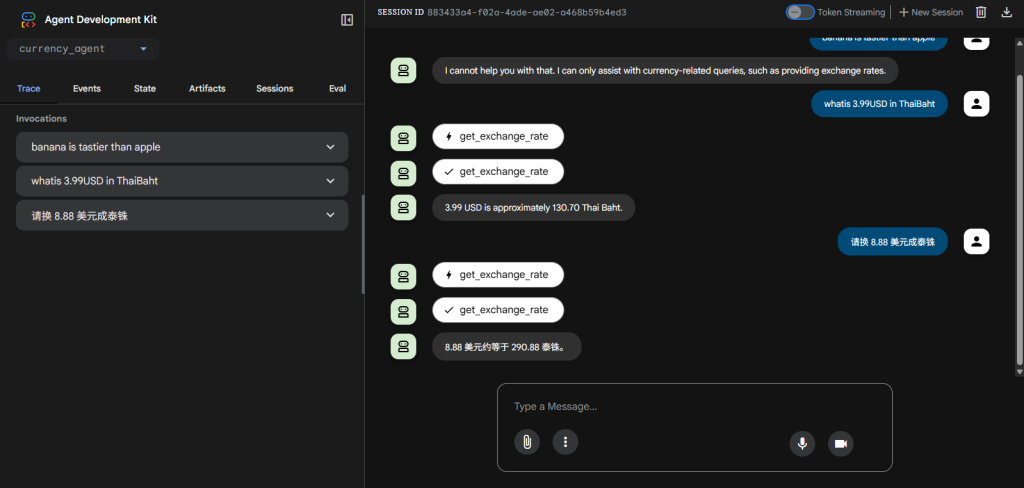Open the currency_agent selector dropdown

[83, 49]
